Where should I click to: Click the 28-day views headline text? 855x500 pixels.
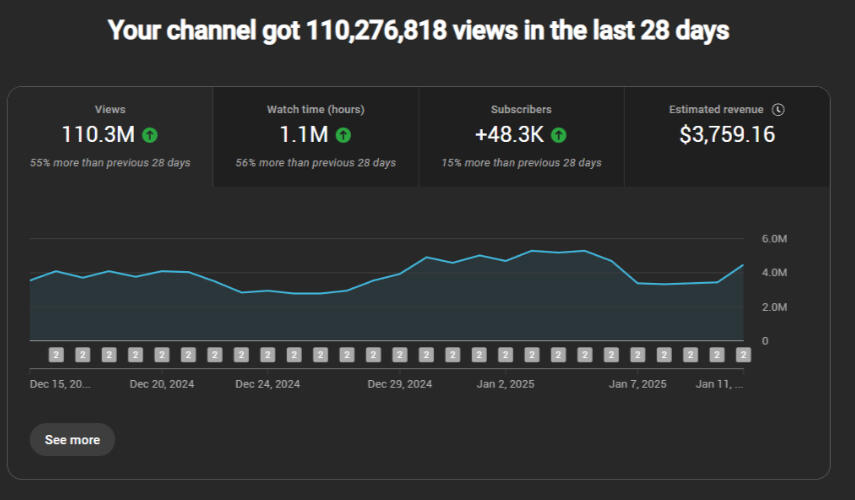(x=418, y=31)
